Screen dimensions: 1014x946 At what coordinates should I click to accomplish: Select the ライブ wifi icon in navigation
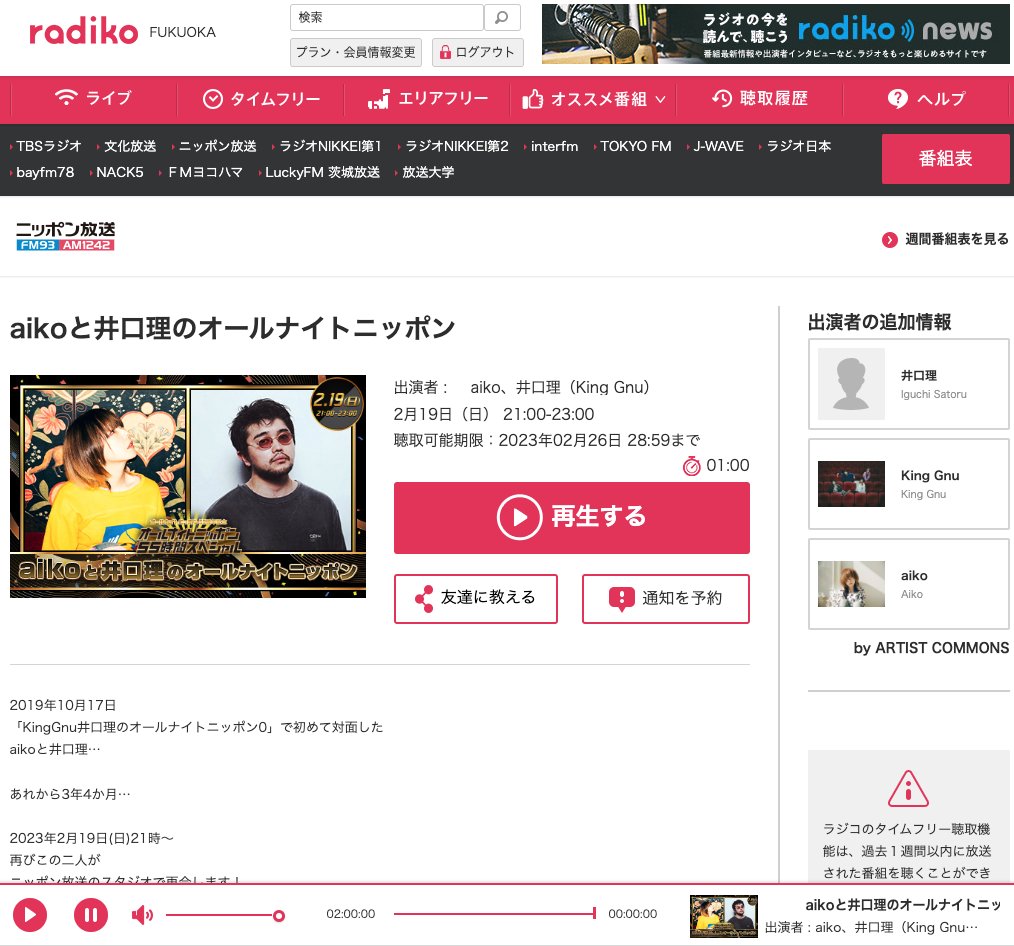pyautogui.click(x=65, y=99)
